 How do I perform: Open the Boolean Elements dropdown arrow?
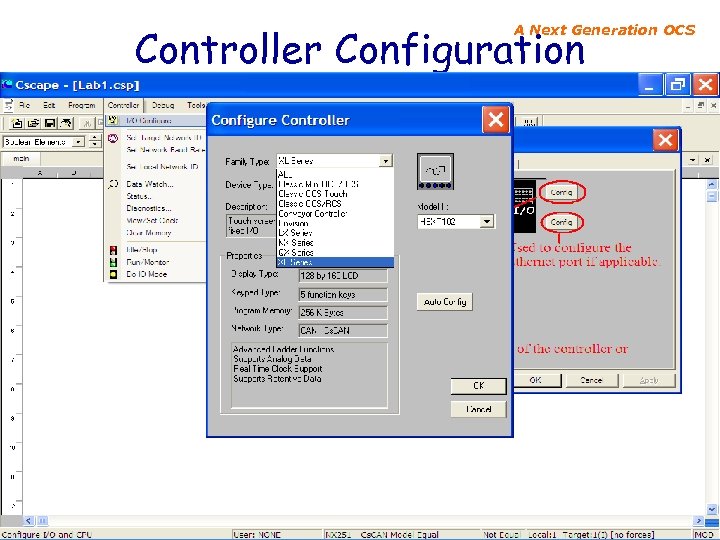point(79,142)
